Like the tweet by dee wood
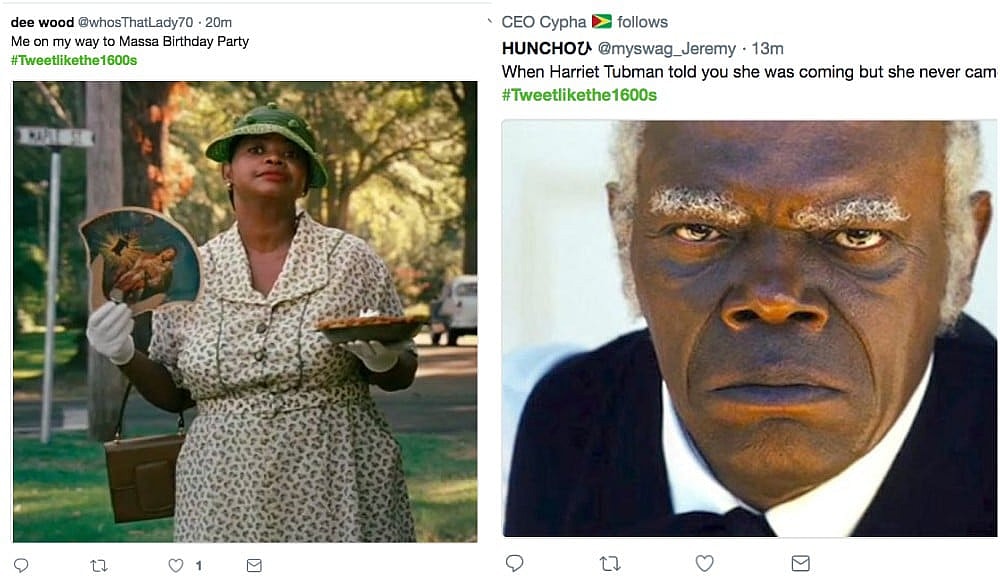Screen dimensions: 1000x586 (176, 566)
